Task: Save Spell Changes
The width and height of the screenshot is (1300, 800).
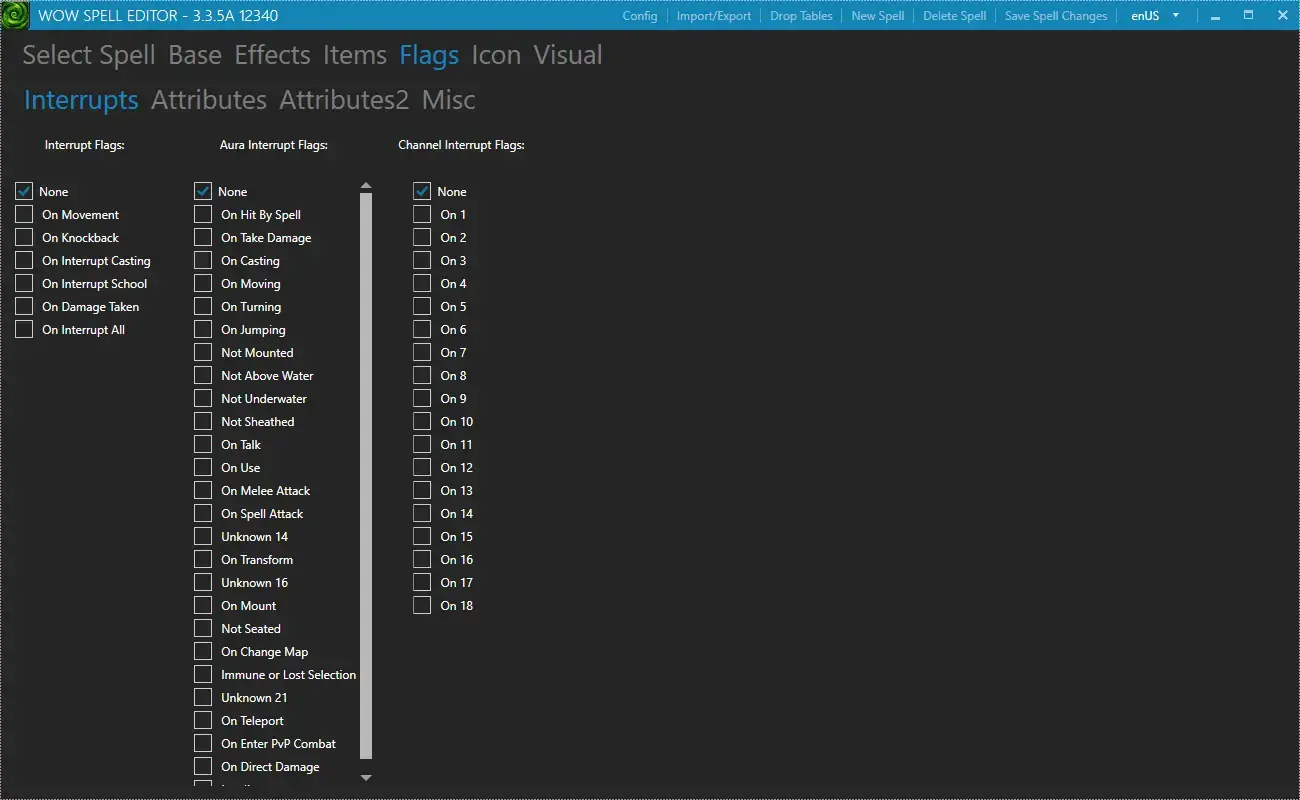Action: [x=1056, y=16]
